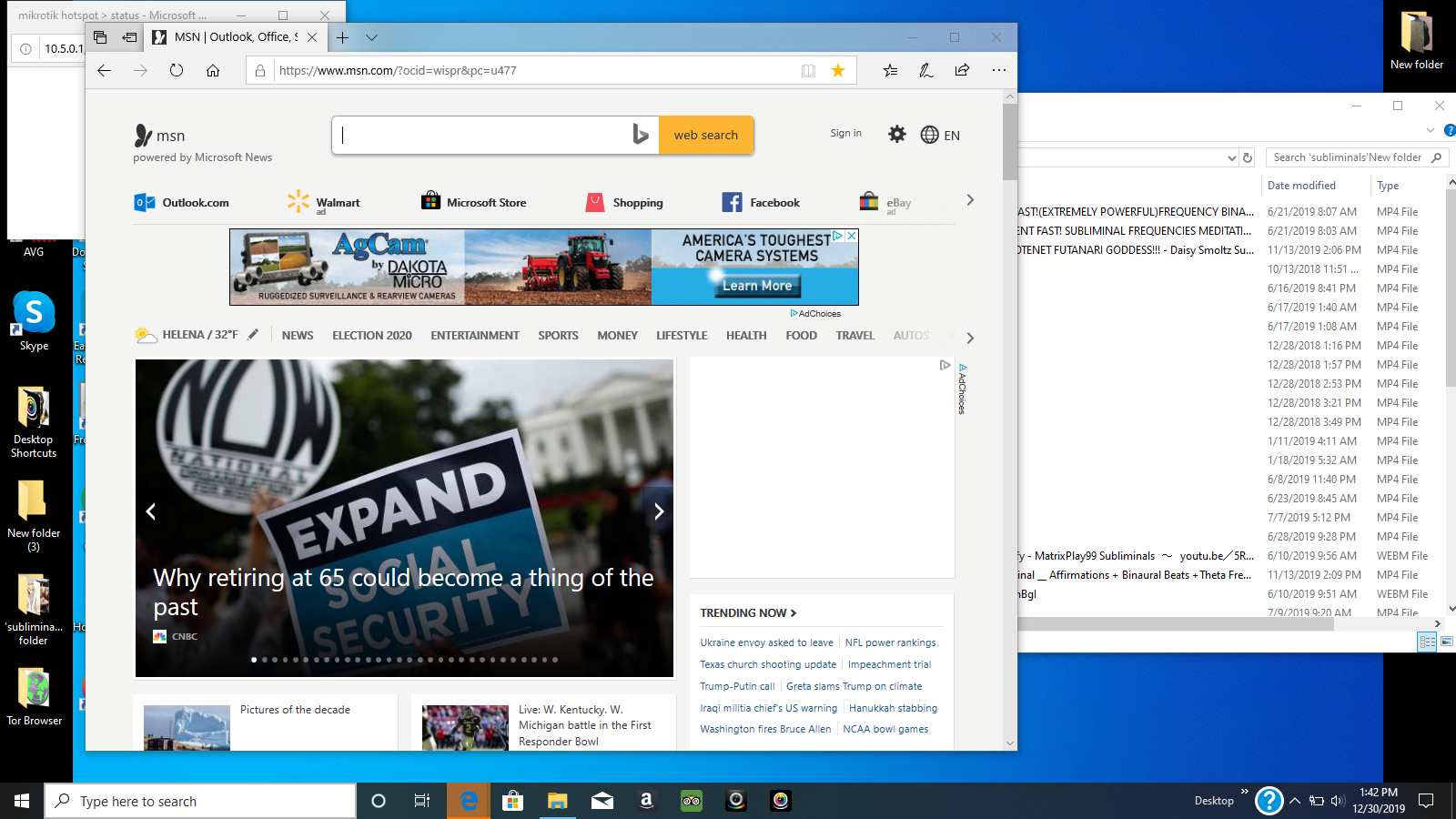
Task: Change language via EN globe
Action: (x=940, y=135)
